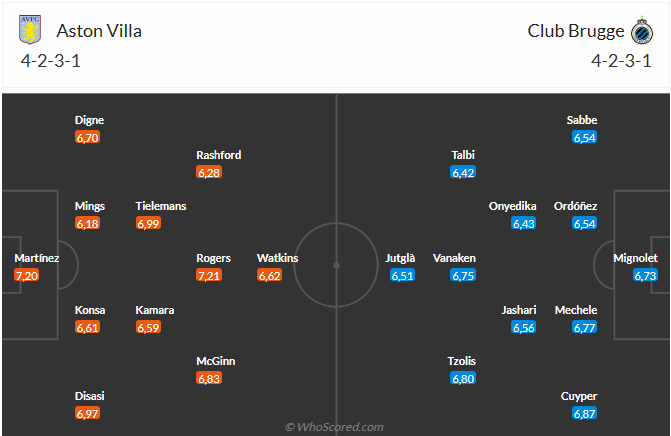
Task: Click player name Rashford
Action: coord(219,155)
